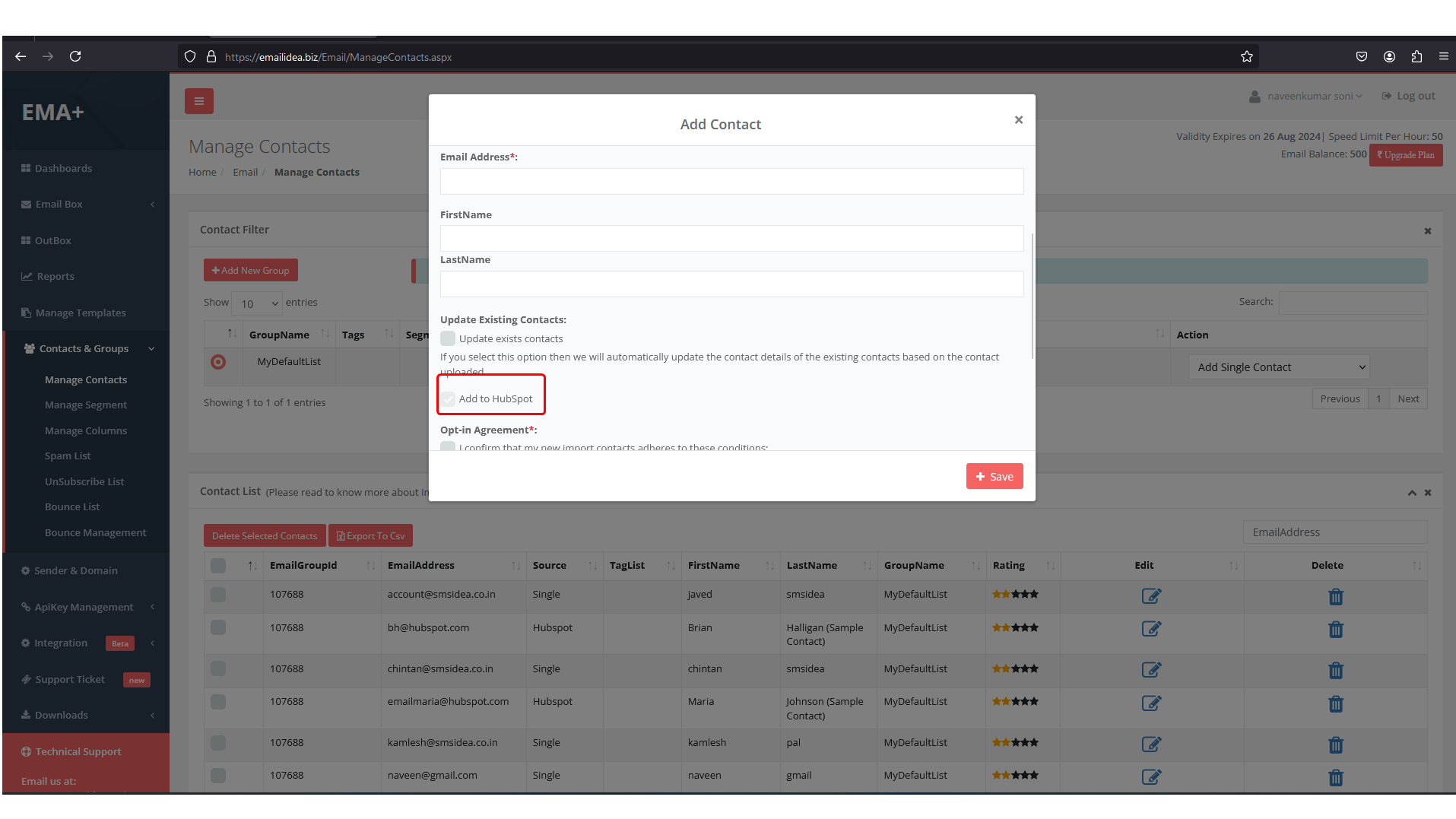Open the show entries count dropdown
This screenshot has height=819, width=1456.
point(257,303)
